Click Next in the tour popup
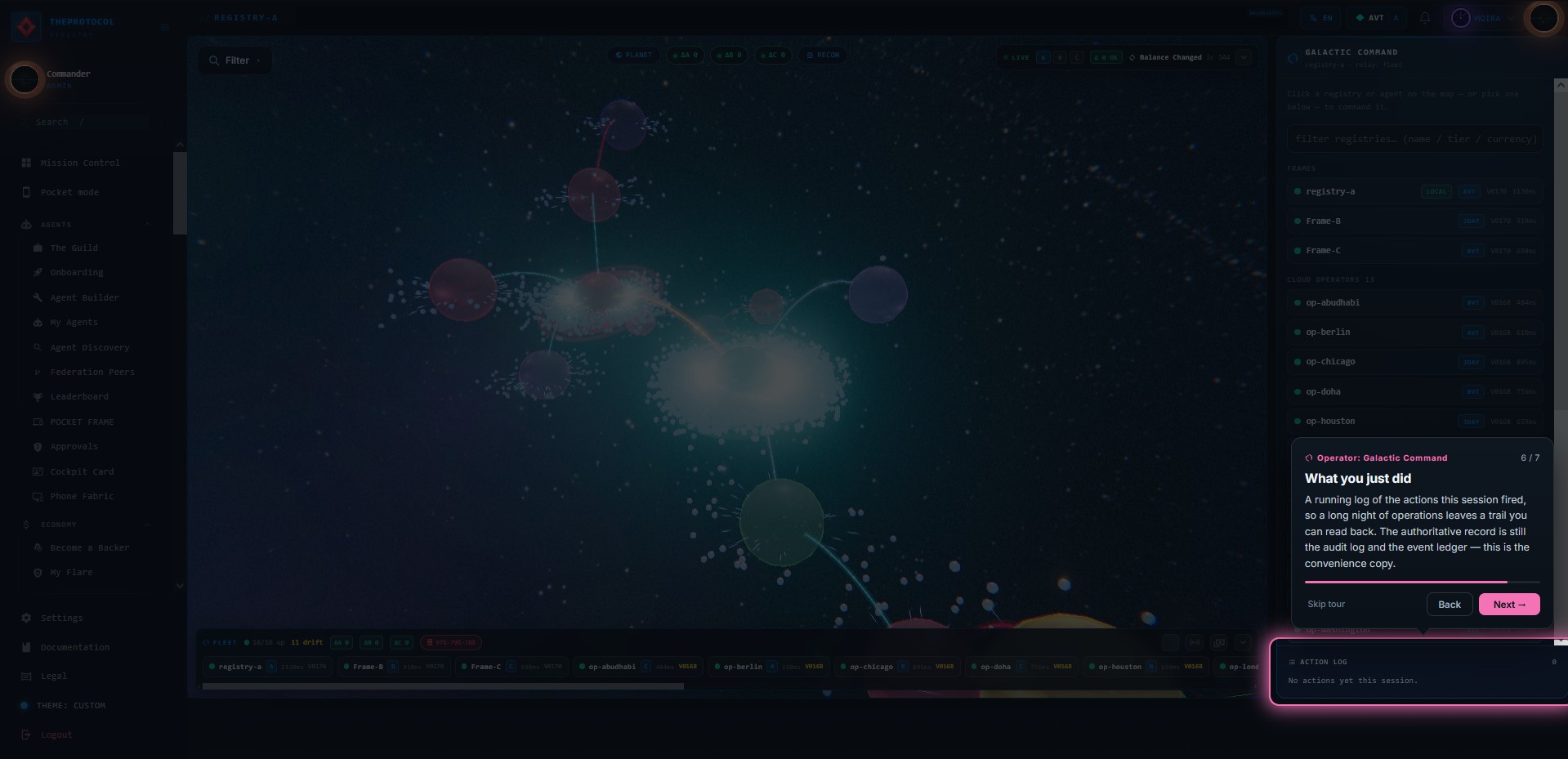Screen dimensions: 1568x759 point(1509,605)
